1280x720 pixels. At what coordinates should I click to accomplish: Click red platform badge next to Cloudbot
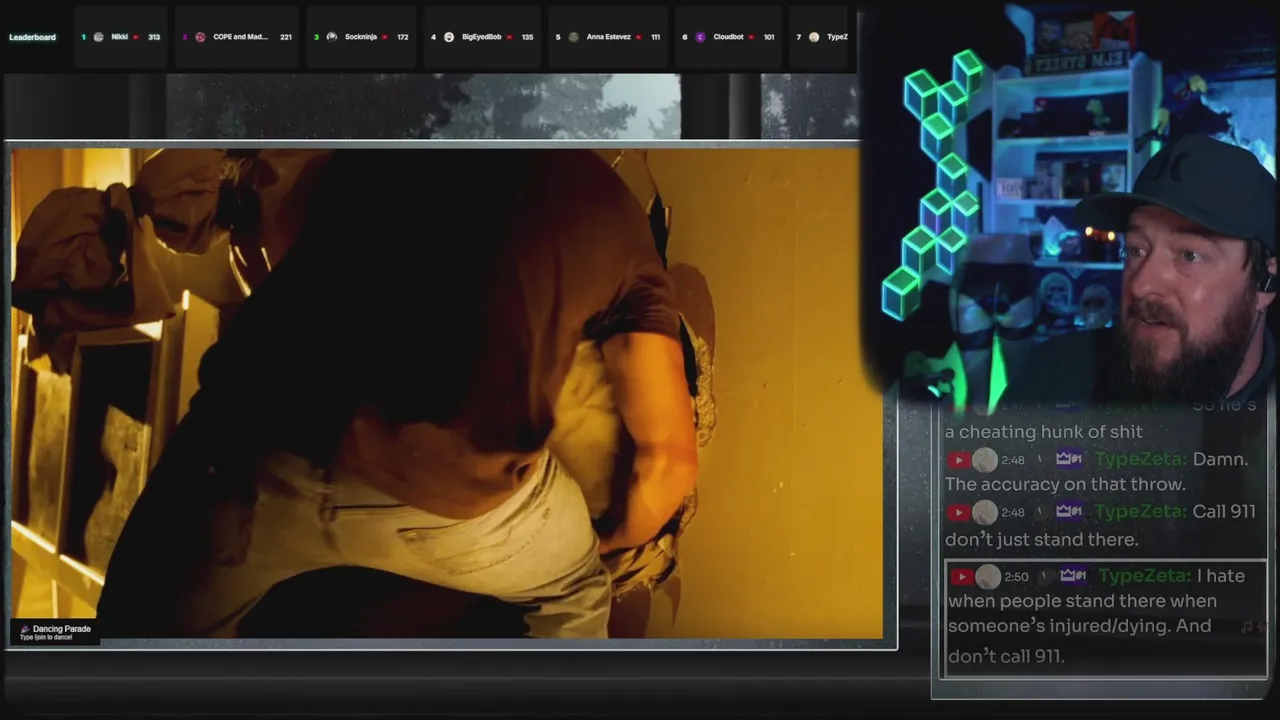(751, 37)
